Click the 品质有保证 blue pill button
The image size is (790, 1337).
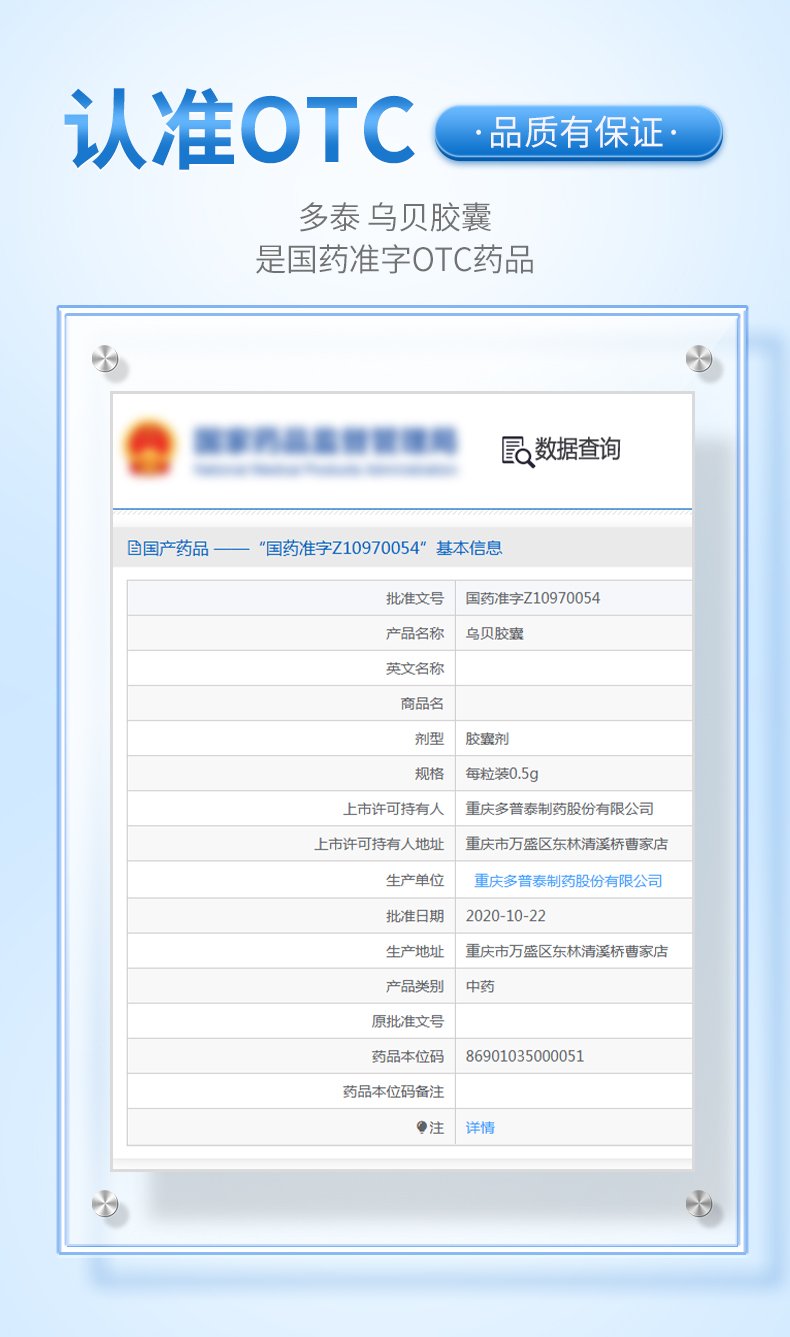[579, 133]
